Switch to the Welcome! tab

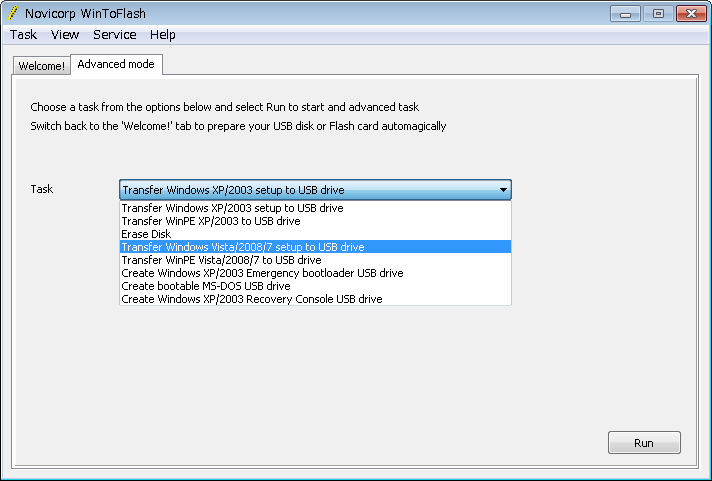click(x=42, y=66)
